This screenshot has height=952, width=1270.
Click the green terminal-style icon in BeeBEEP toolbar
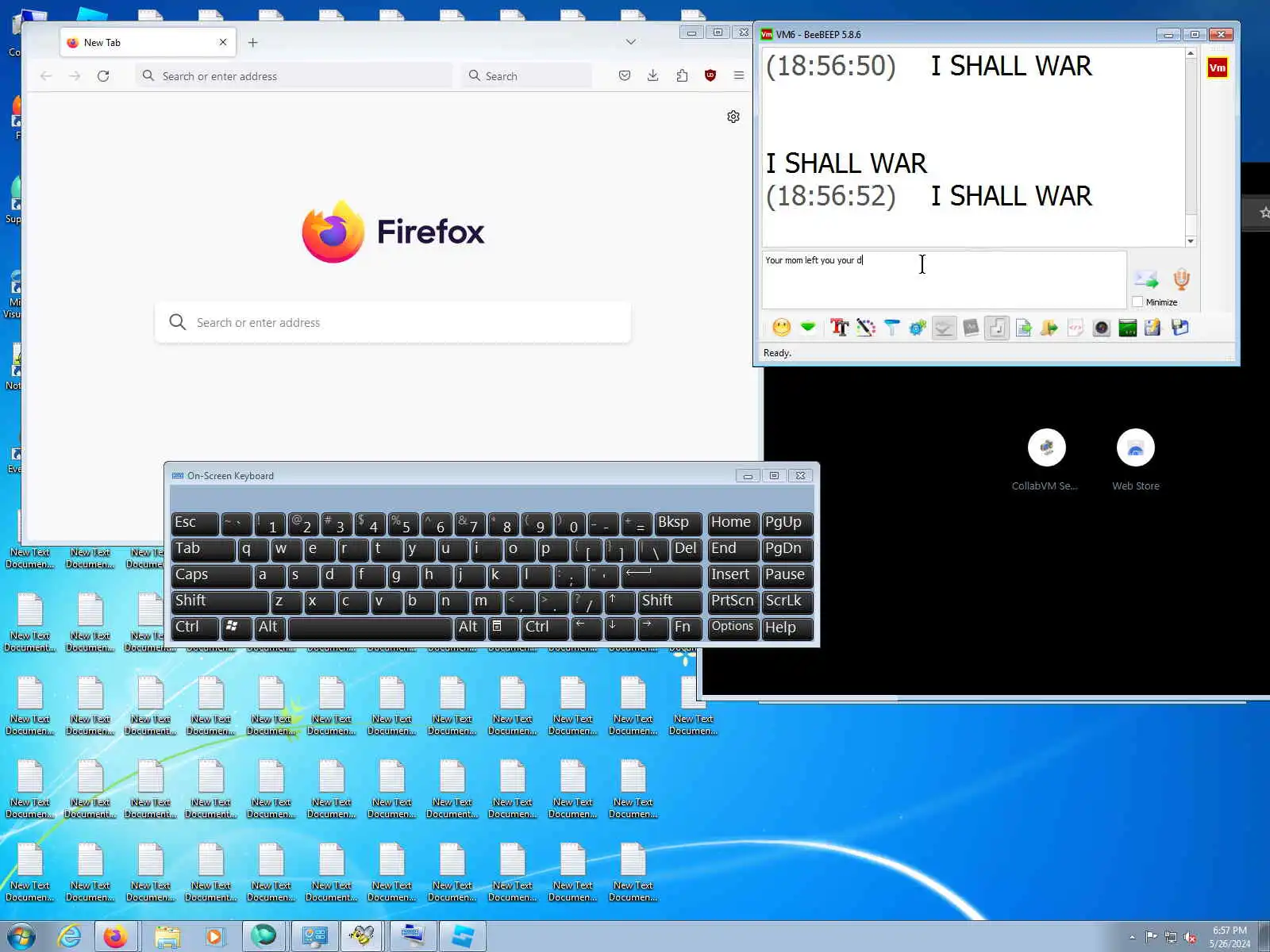pyautogui.click(x=1128, y=328)
